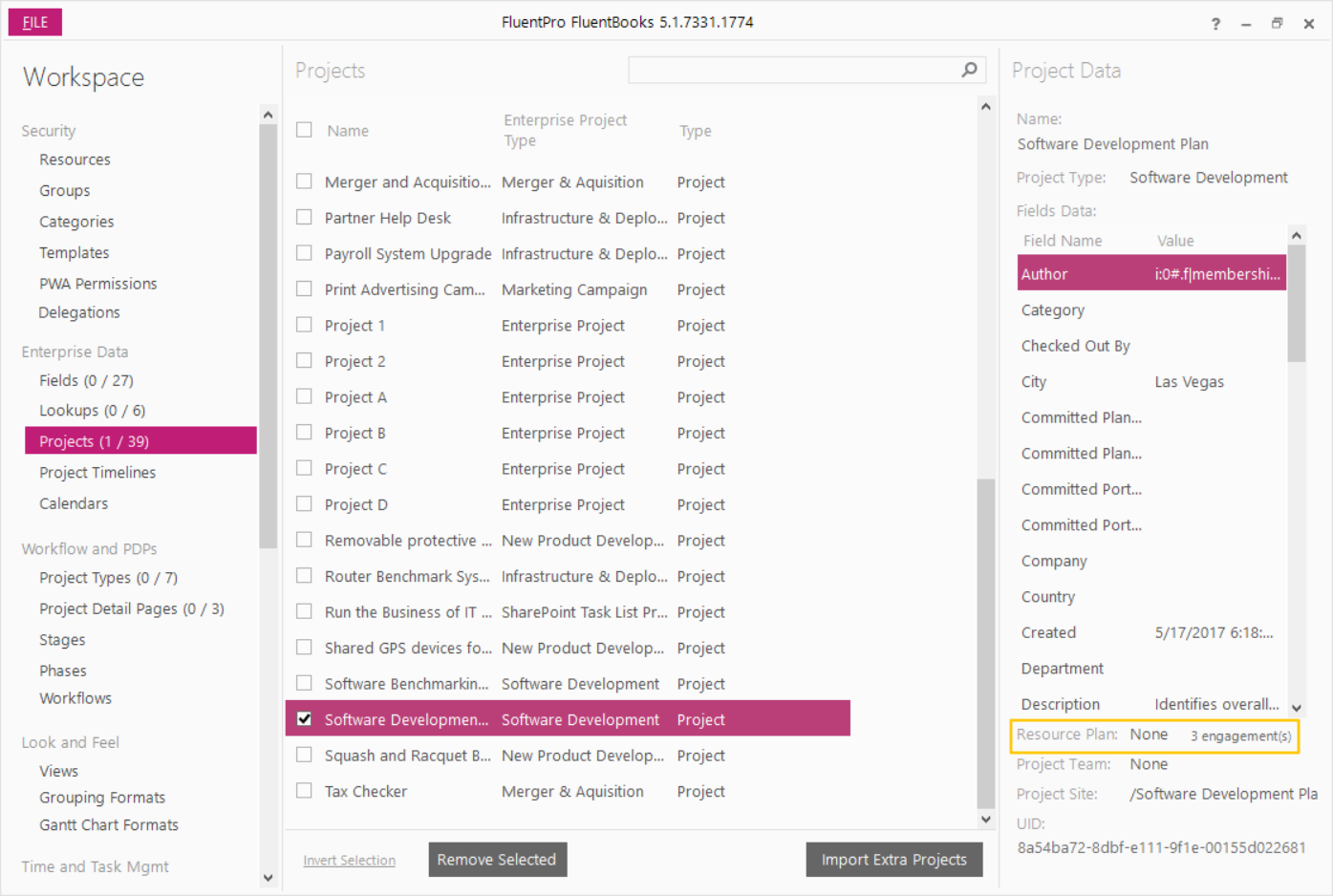Select Categories in the sidebar
Image resolution: width=1333 pixels, height=896 pixels.
[76, 222]
